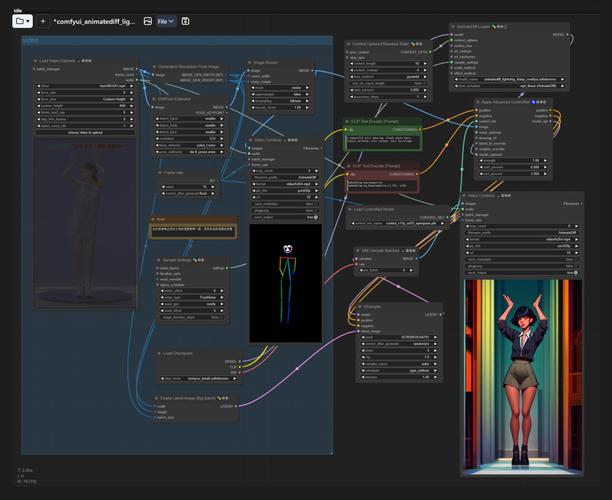
Task: Click the pose skeleton video preview
Action: point(286,283)
